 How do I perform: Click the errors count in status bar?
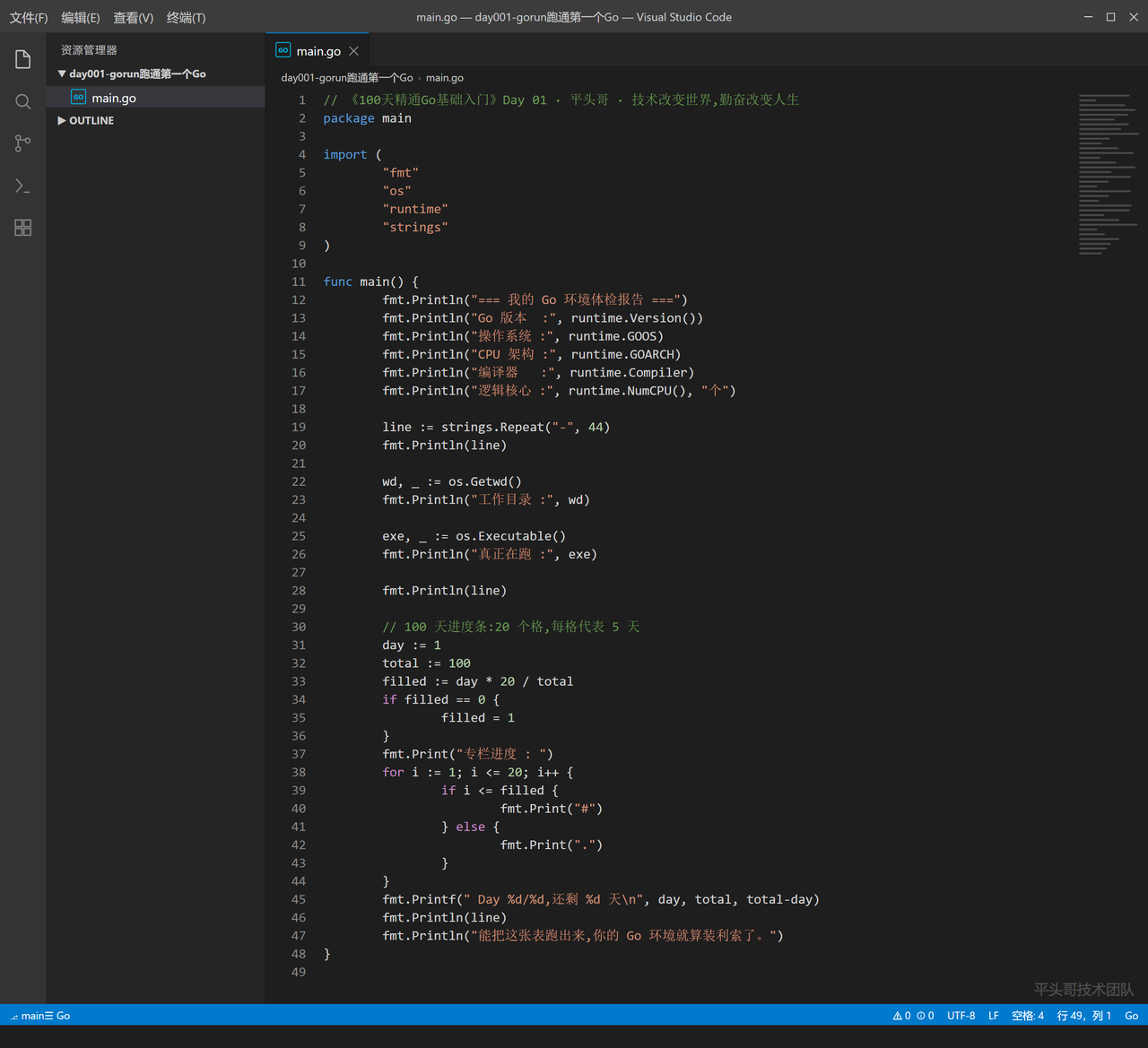[926, 1016]
